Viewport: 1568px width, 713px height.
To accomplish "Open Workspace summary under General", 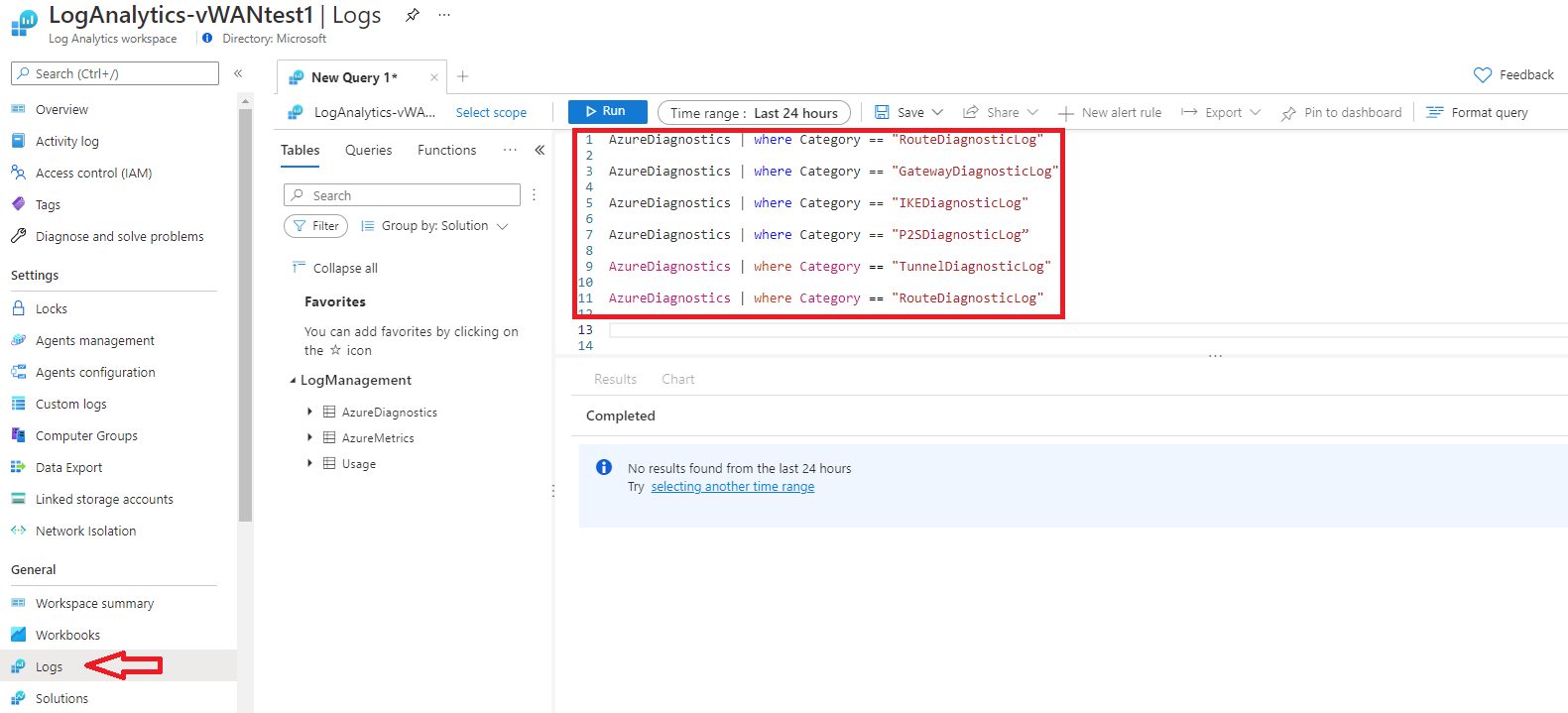I will pyautogui.click(x=95, y=603).
